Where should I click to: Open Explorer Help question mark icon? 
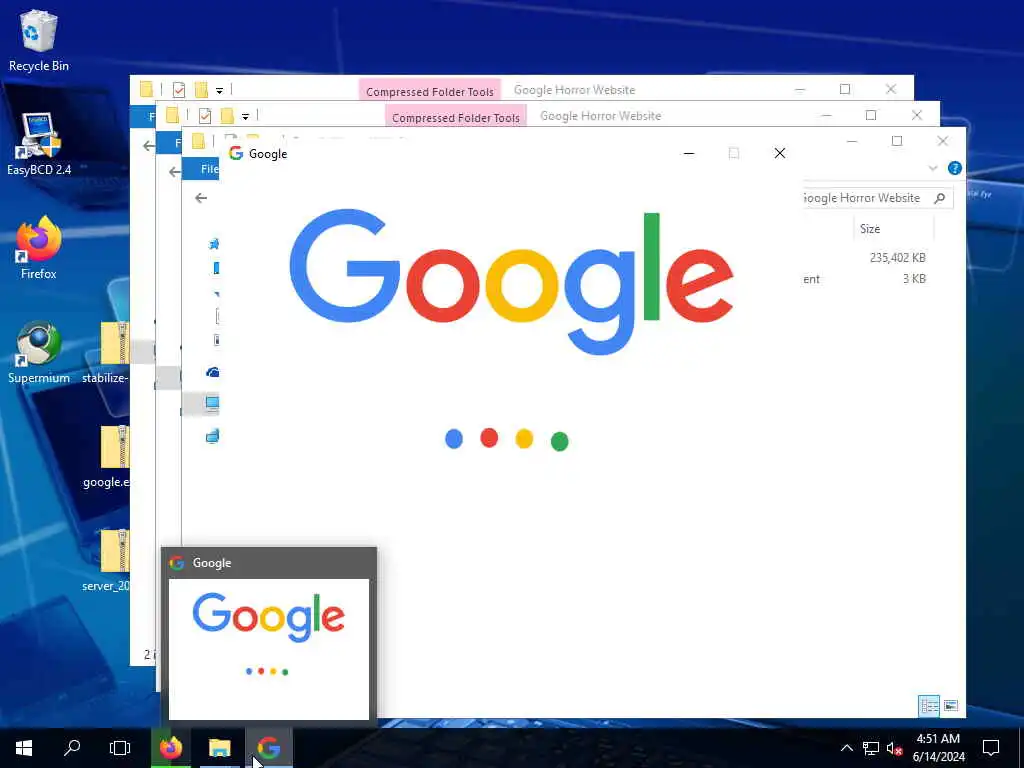pyautogui.click(x=955, y=168)
